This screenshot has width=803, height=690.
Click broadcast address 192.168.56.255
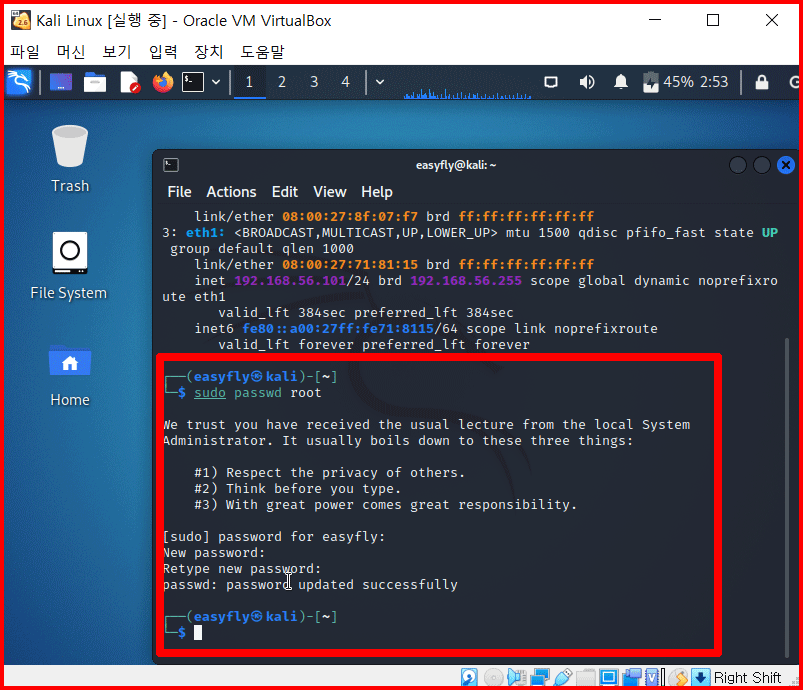[466, 281]
